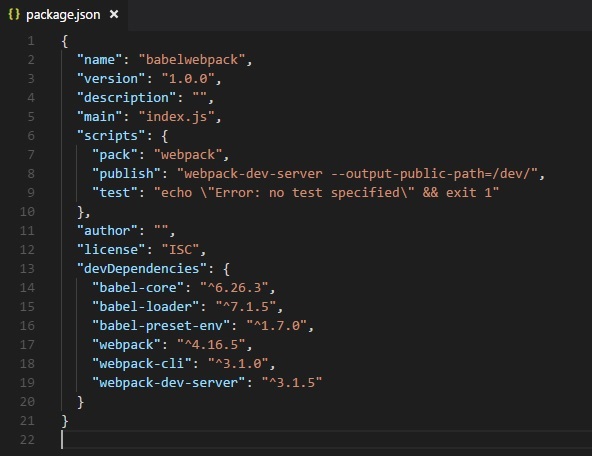Click the "^3.1.0" version value
Screen dimensions: 592x456
[238, 364]
